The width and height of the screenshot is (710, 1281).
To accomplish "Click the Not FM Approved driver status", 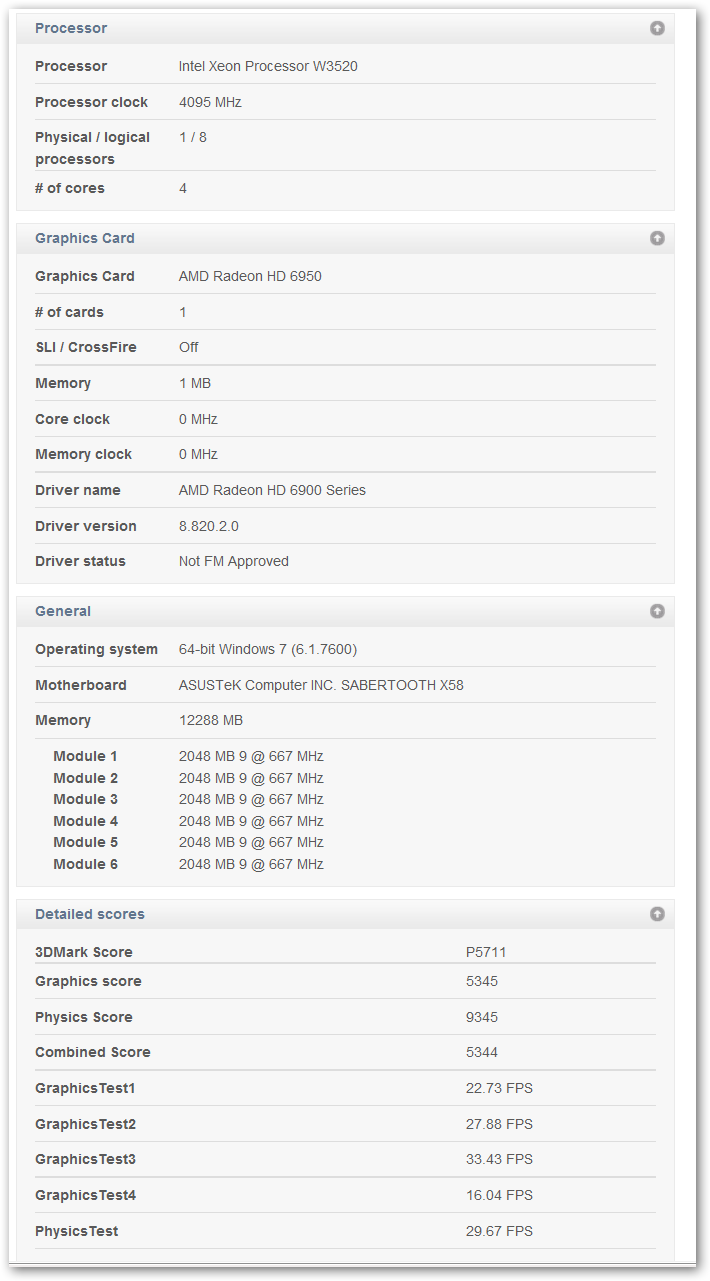I will tap(234, 561).
